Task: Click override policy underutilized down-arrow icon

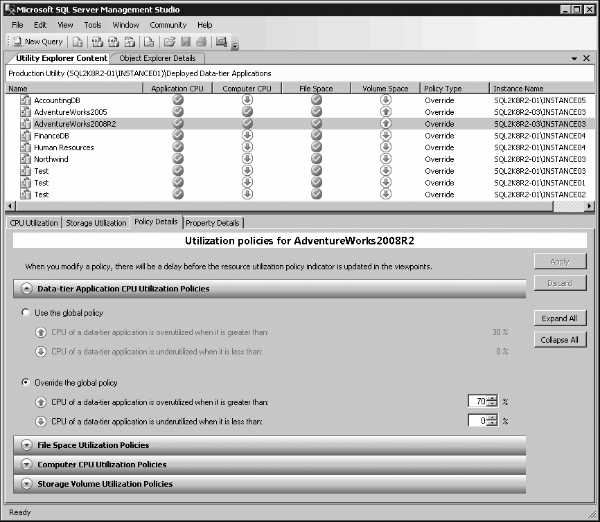Action: (41, 421)
